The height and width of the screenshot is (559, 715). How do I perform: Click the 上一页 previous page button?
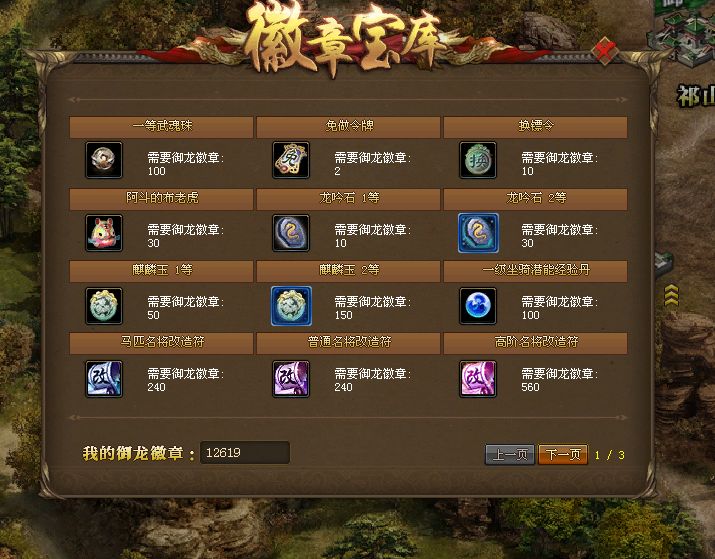(510, 455)
